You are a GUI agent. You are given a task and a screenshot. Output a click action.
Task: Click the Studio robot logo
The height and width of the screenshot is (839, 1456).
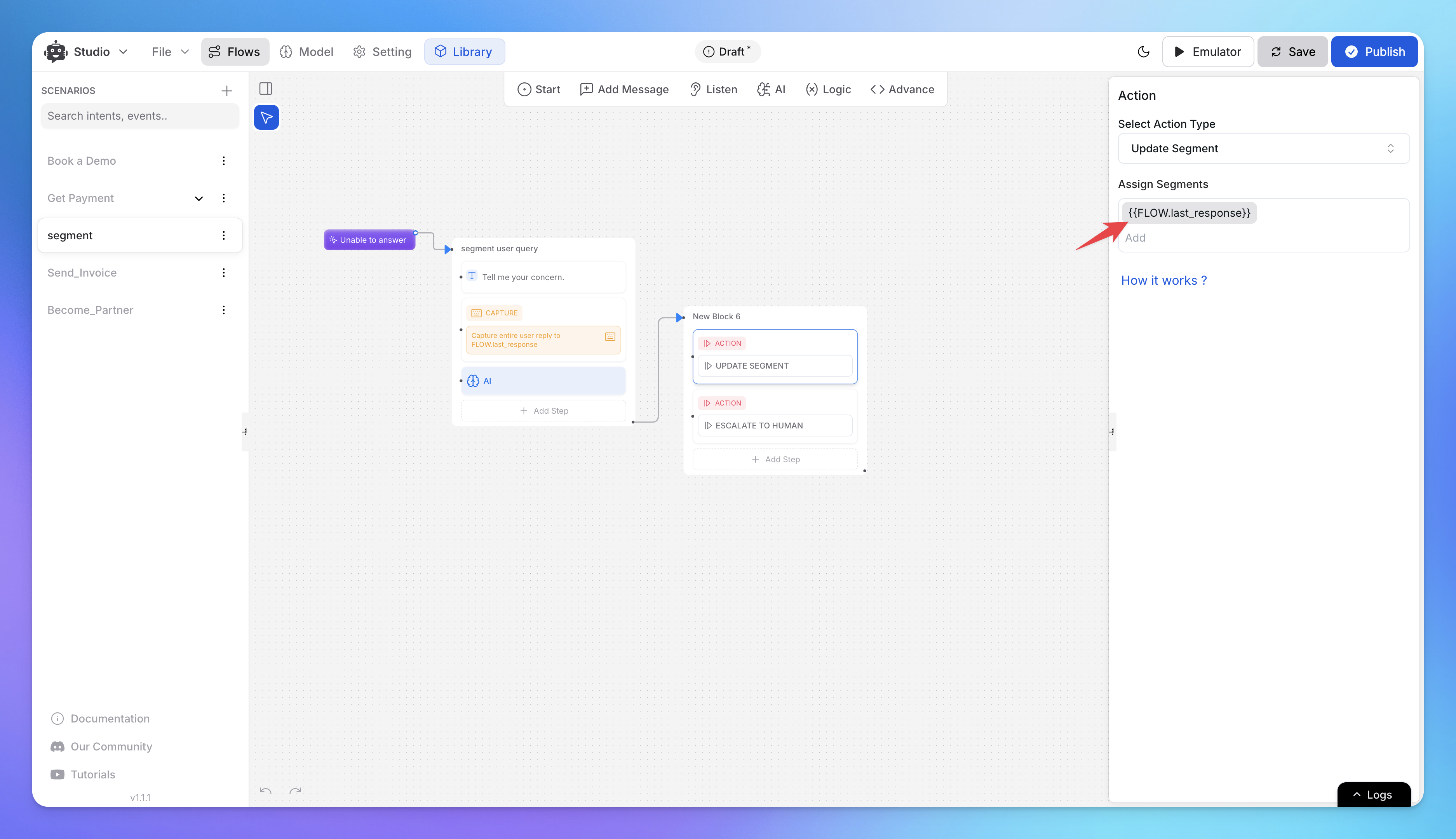point(55,51)
